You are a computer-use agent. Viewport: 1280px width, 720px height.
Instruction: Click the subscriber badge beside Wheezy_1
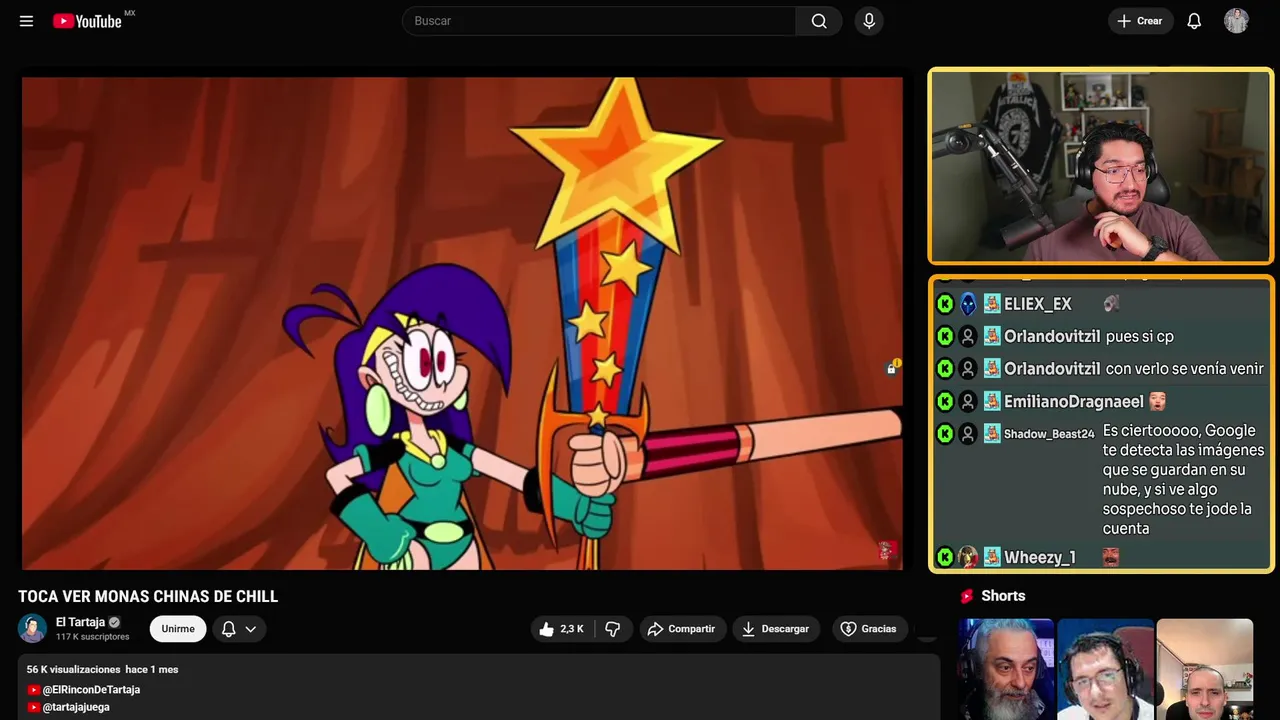[x=992, y=557]
